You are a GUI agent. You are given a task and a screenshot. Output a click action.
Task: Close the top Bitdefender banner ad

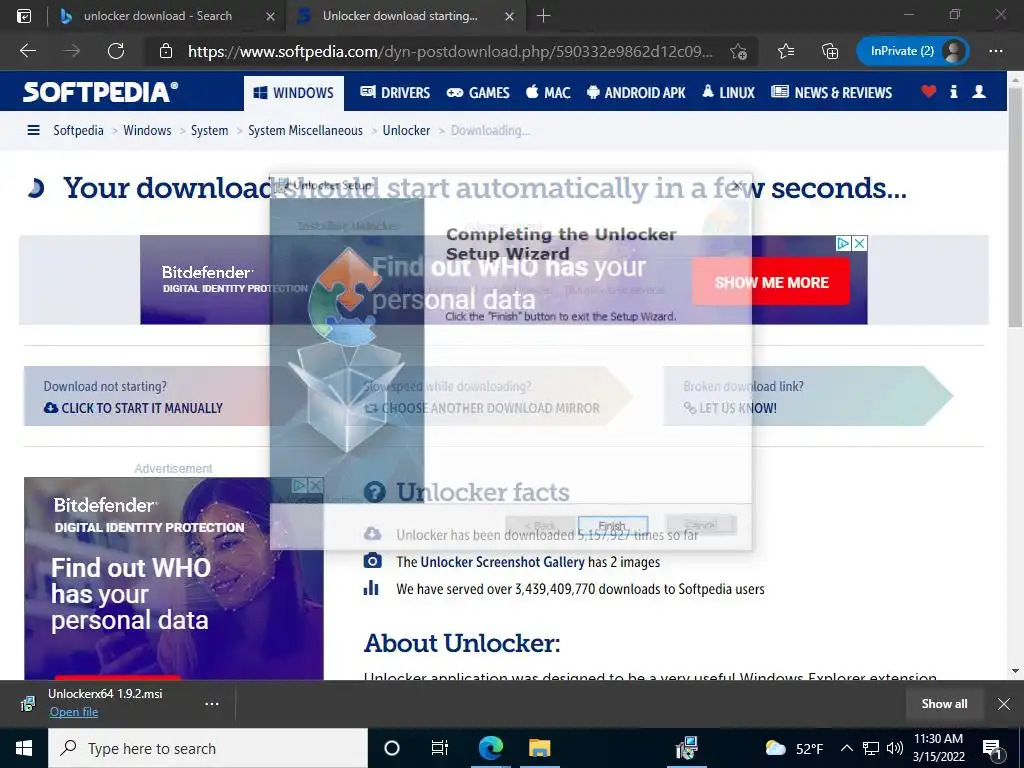[859, 244]
